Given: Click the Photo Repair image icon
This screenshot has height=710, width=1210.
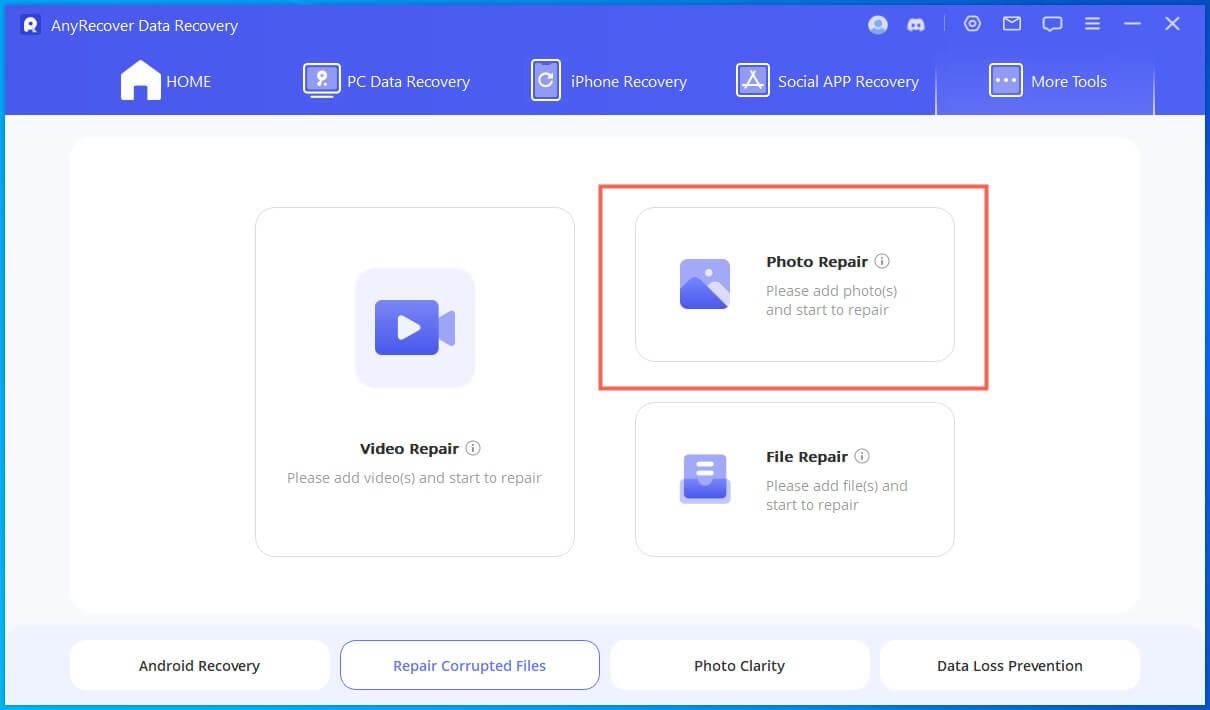Looking at the screenshot, I should coord(704,285).
